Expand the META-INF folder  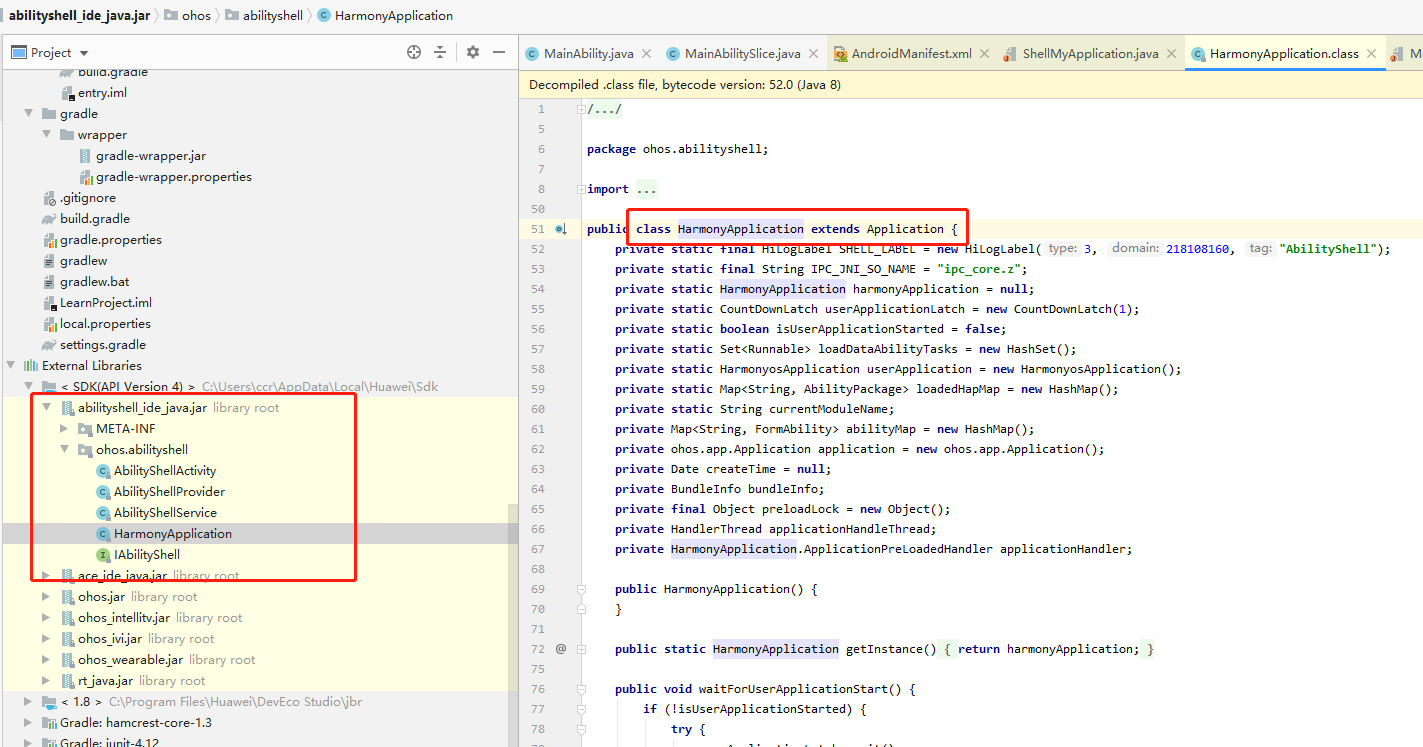pos(64,429)
